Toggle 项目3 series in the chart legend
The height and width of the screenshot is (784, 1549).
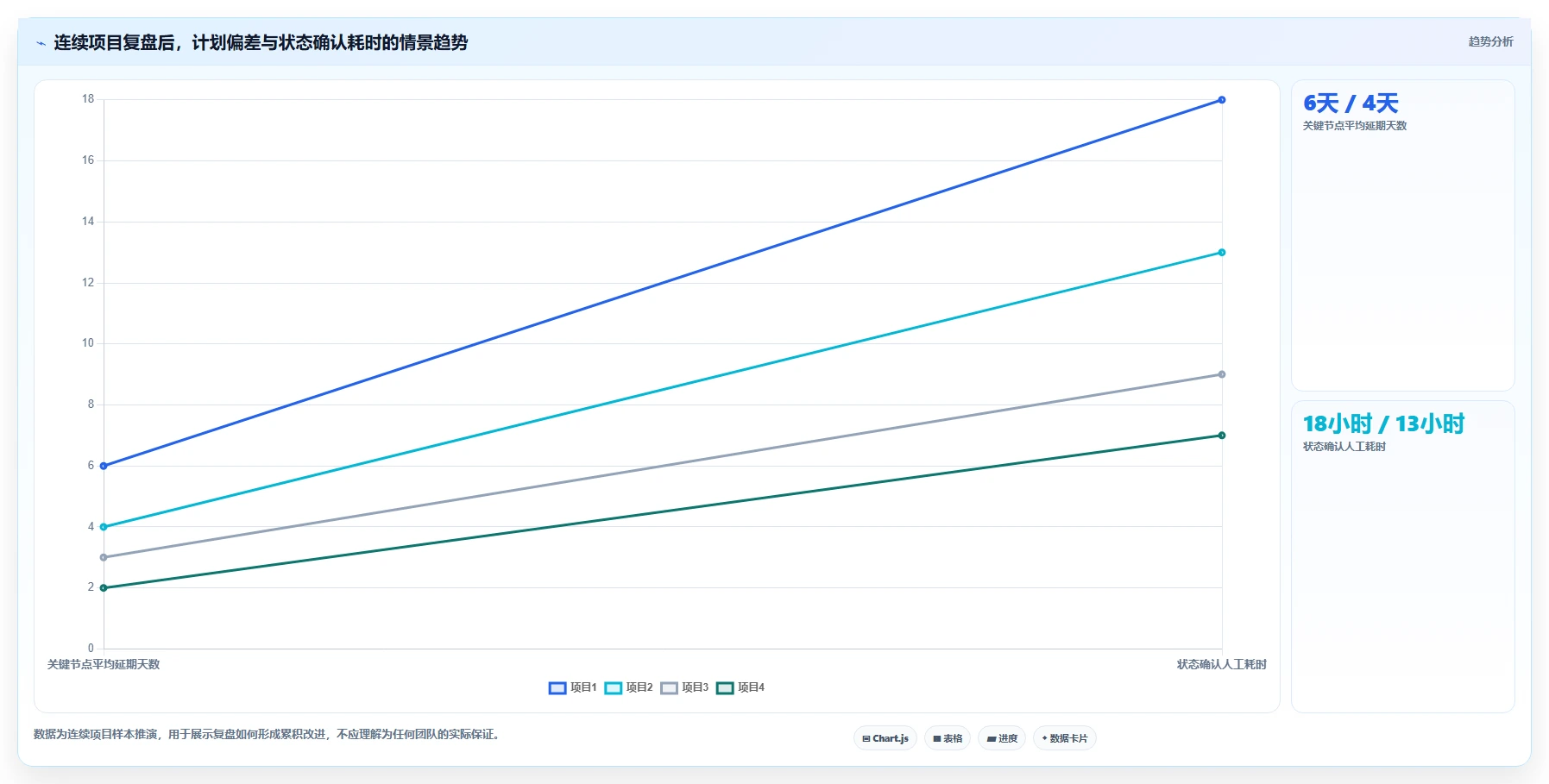tap(684, 687)
